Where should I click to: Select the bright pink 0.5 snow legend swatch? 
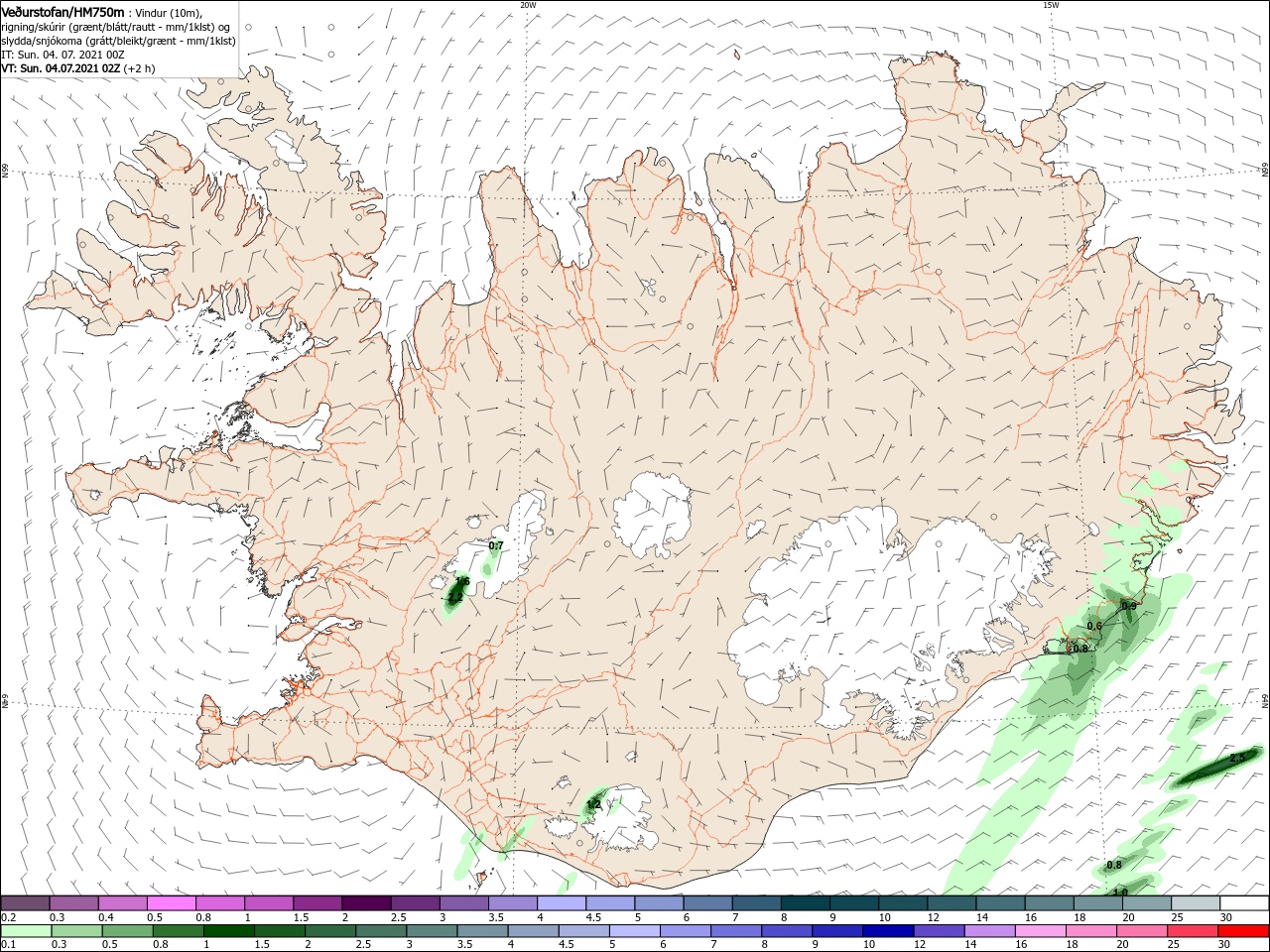(171, 903)
